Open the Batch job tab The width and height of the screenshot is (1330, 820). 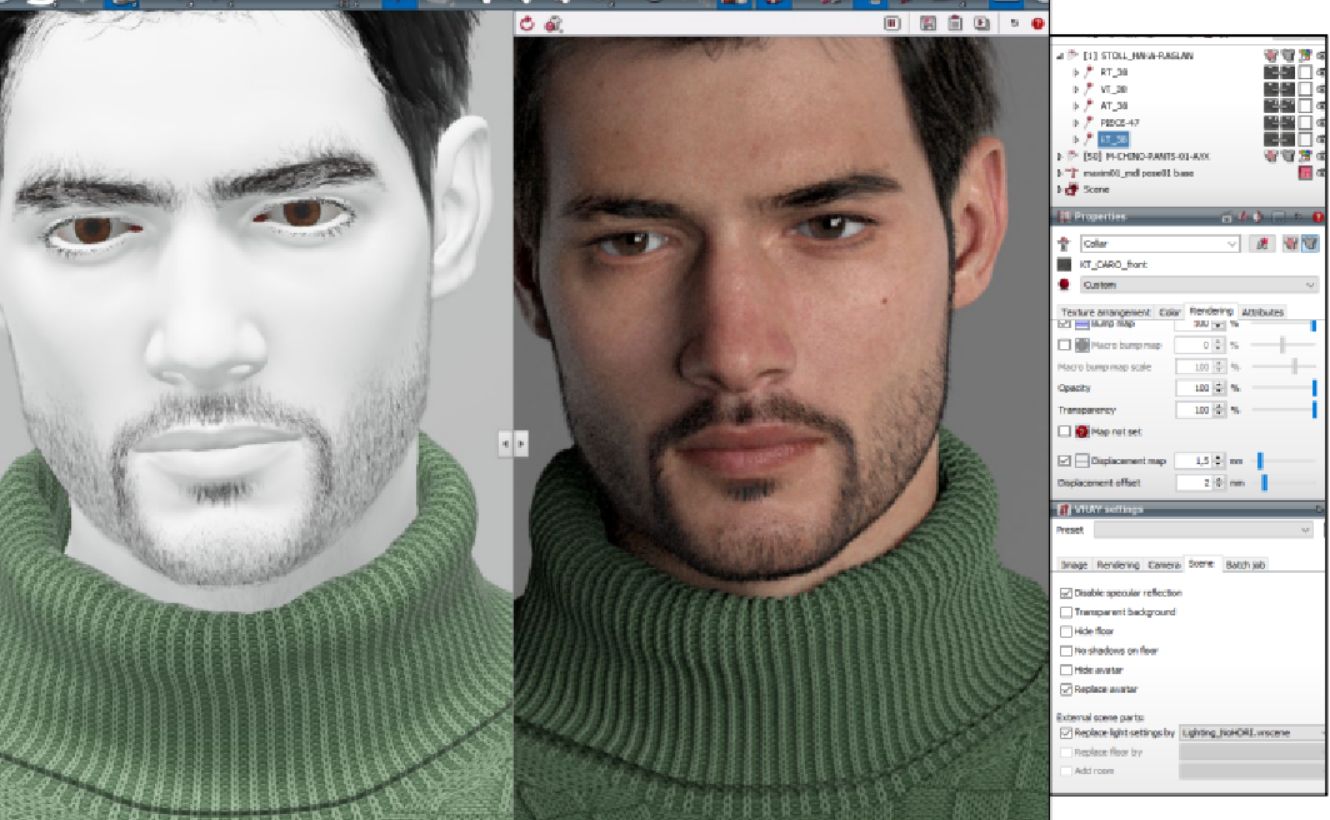click(x=1245, y=565)
